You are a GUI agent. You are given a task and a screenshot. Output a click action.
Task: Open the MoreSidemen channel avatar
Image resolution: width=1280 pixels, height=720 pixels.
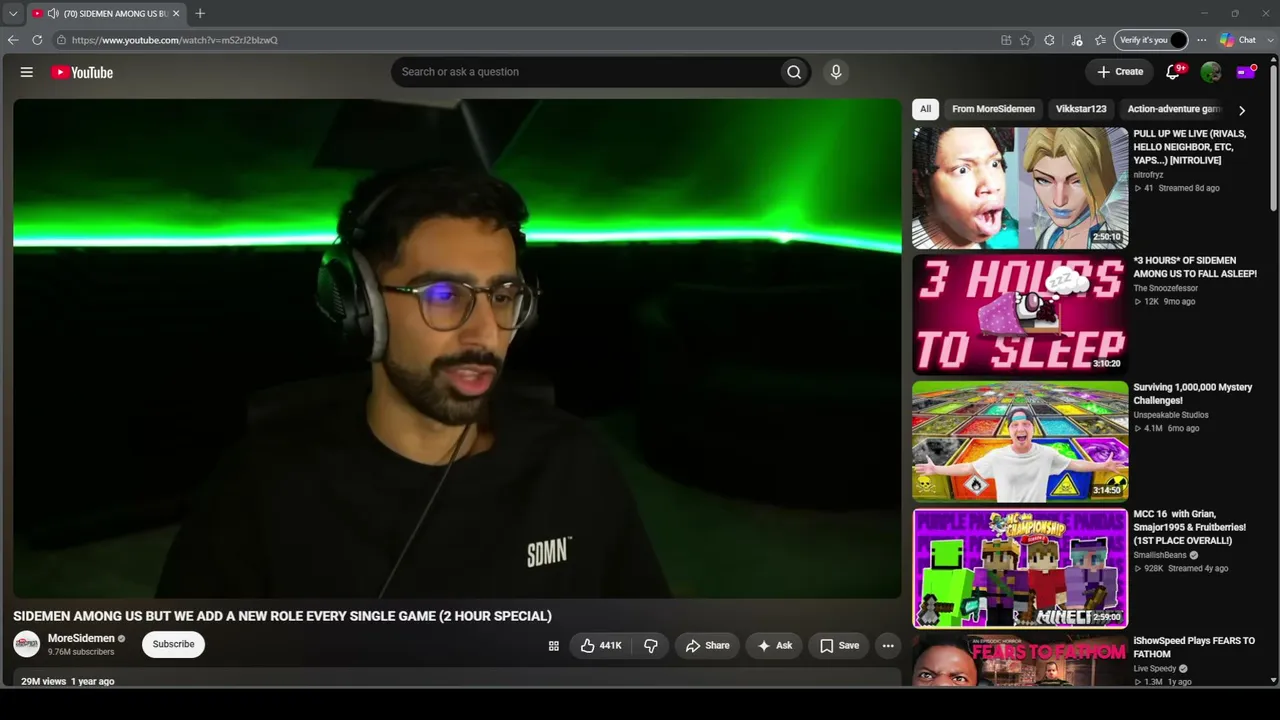(x=27, y=644)
